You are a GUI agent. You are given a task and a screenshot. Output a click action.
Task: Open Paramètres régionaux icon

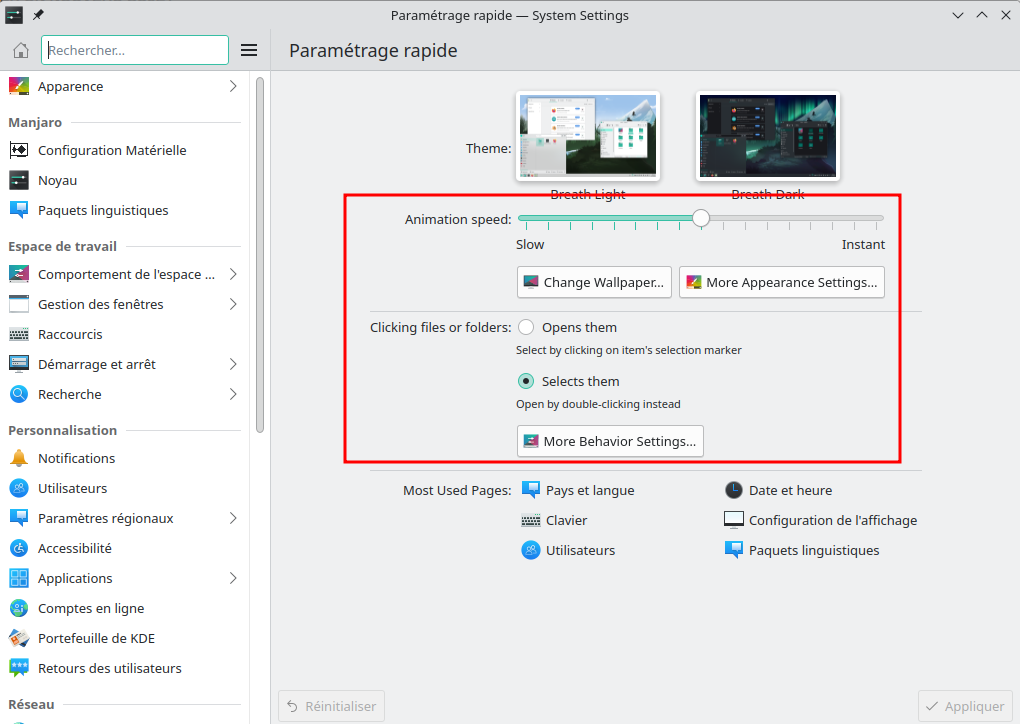[x=19, y=518]
